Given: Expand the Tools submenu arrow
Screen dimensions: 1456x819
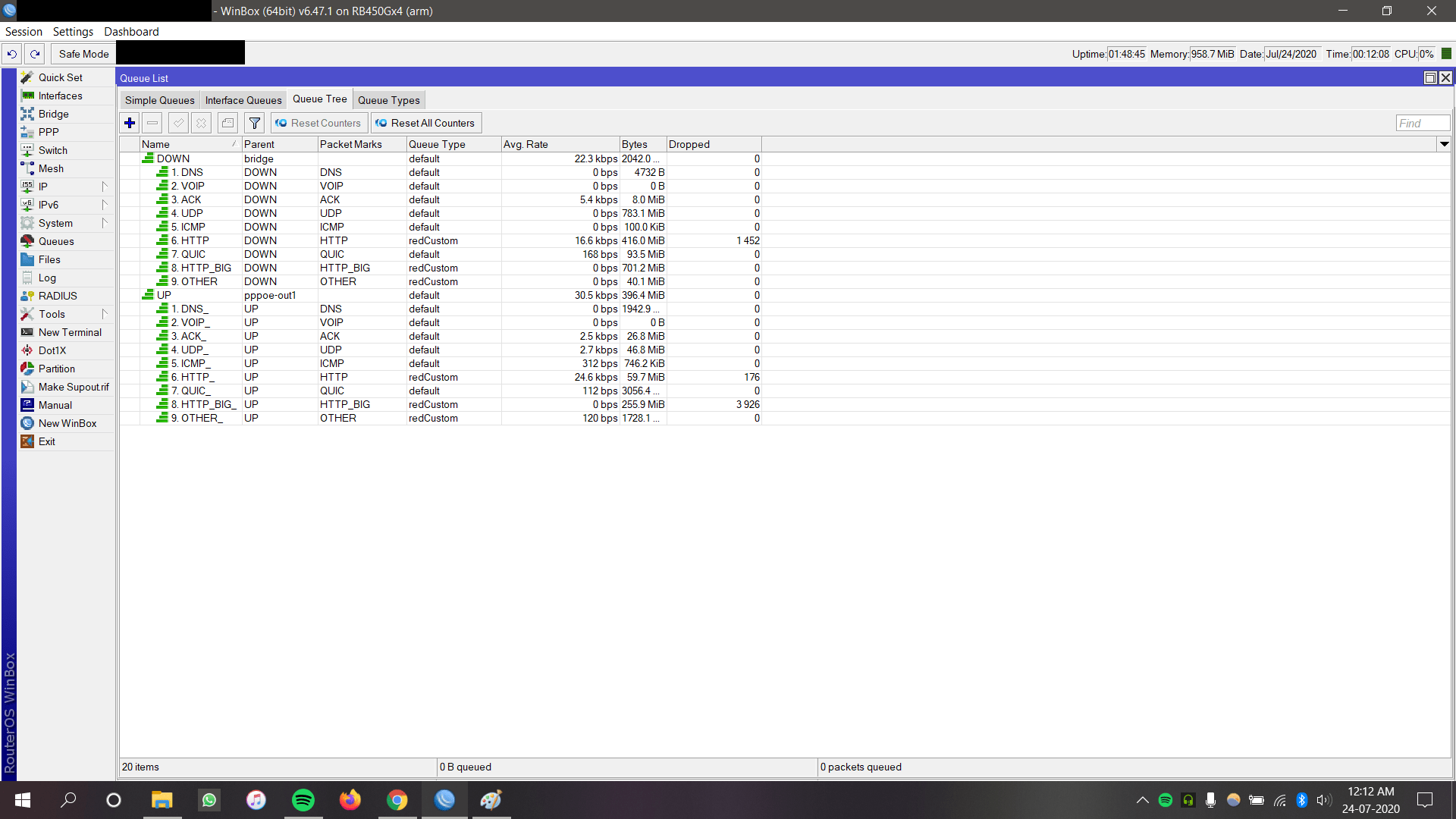Looking at the screenshot, I should (105, 314).
